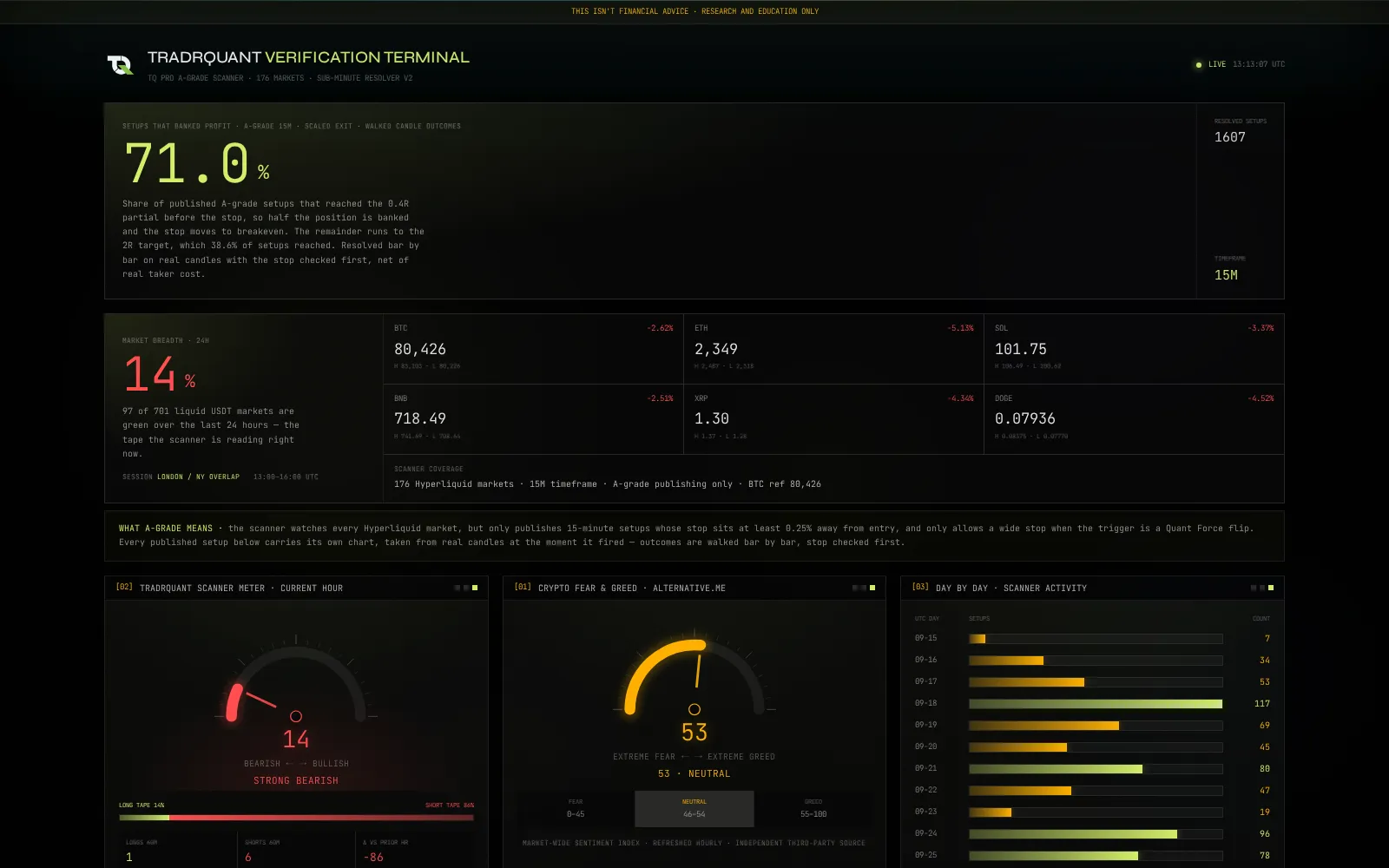Open the BNB price card
This screenshot has width=1389, height=868.
(533, 419)
